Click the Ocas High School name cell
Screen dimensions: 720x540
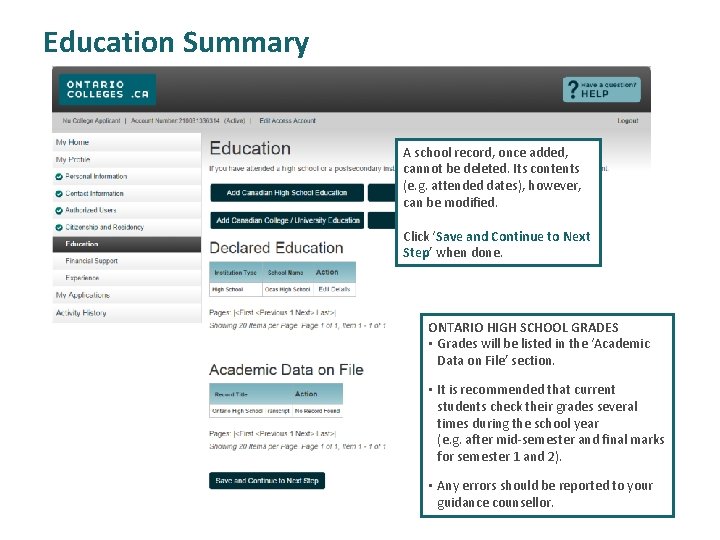point(288,289)
